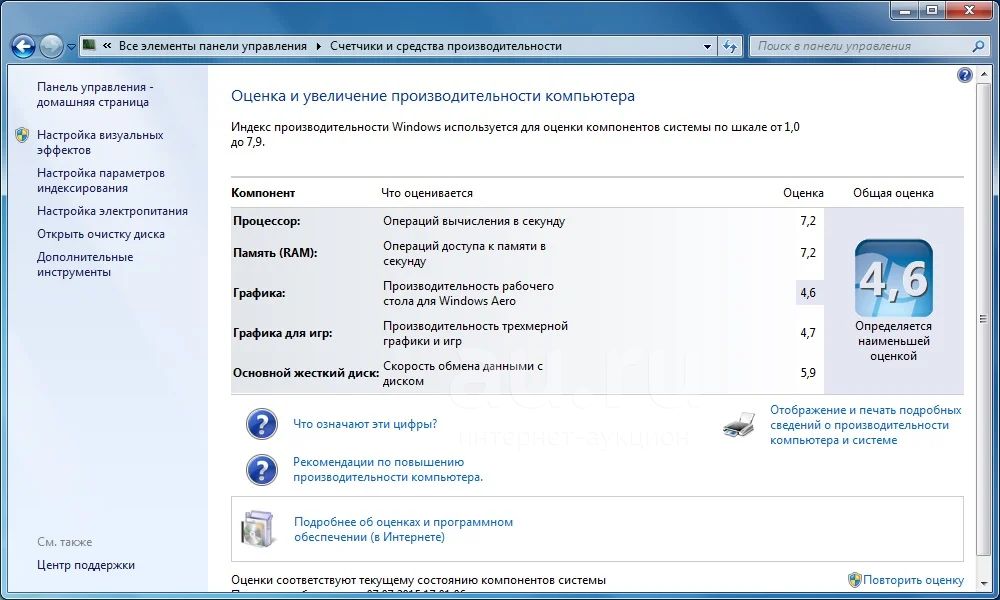The width and height of the screenshot is (1000, 600).
Task: Click 'Открыть очистку диска' link
Action: 101,234
